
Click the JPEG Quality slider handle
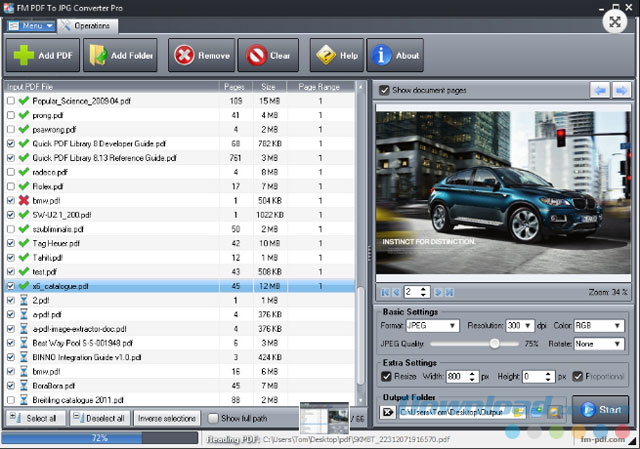(x=493, y=342)
